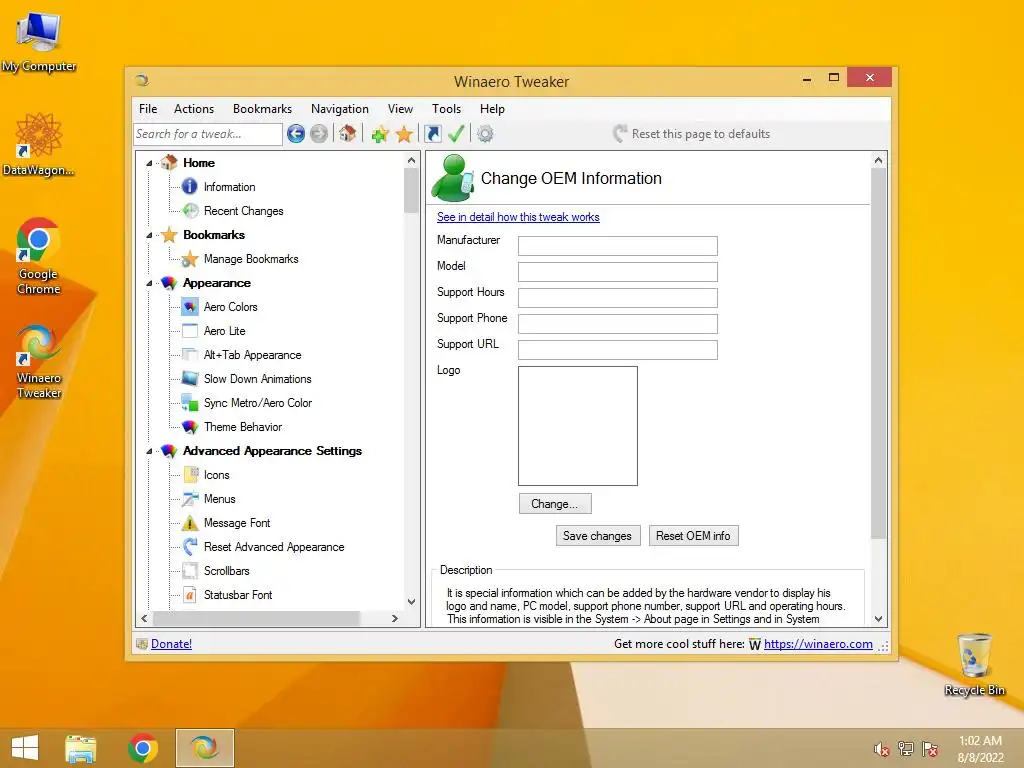Image resolution: width=1024 pixels, height=768 pixels.
Task: Click into the Support Hours field
Action: click(x=618, y=298)
